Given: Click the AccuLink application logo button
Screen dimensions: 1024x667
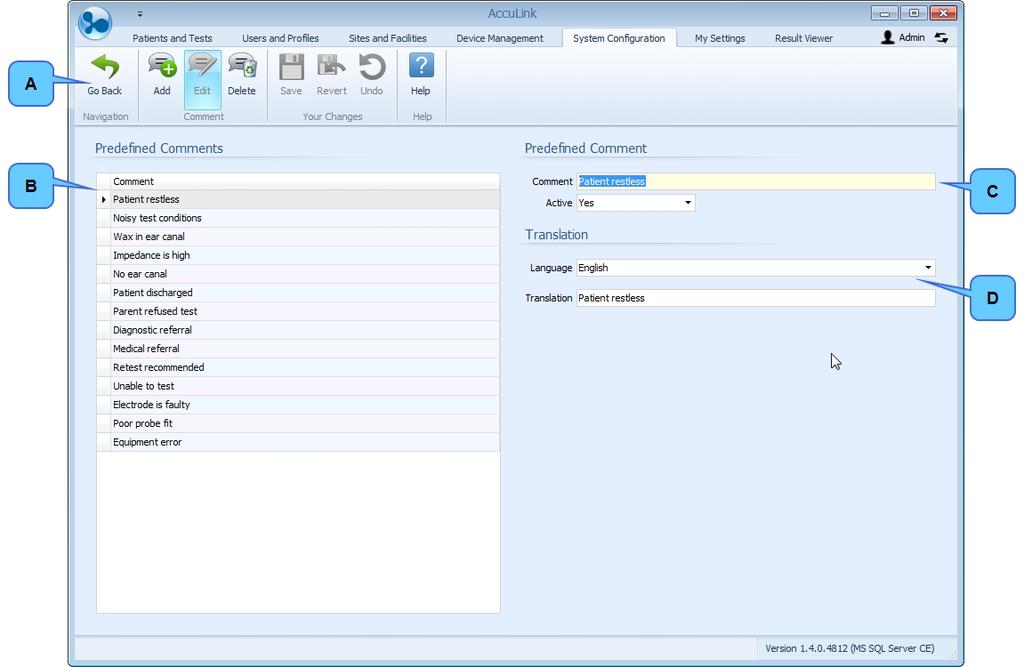Looking at the screenshot, I should [95, 22].
